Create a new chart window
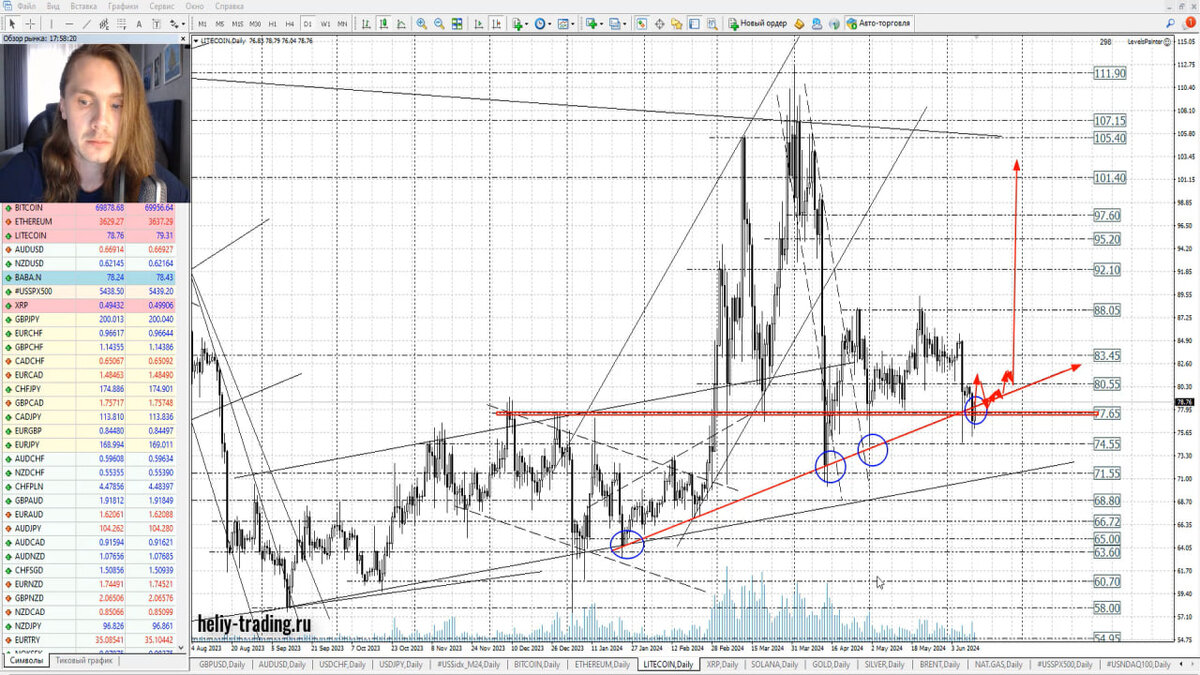Screen dimensions: 1200x675 593,22
